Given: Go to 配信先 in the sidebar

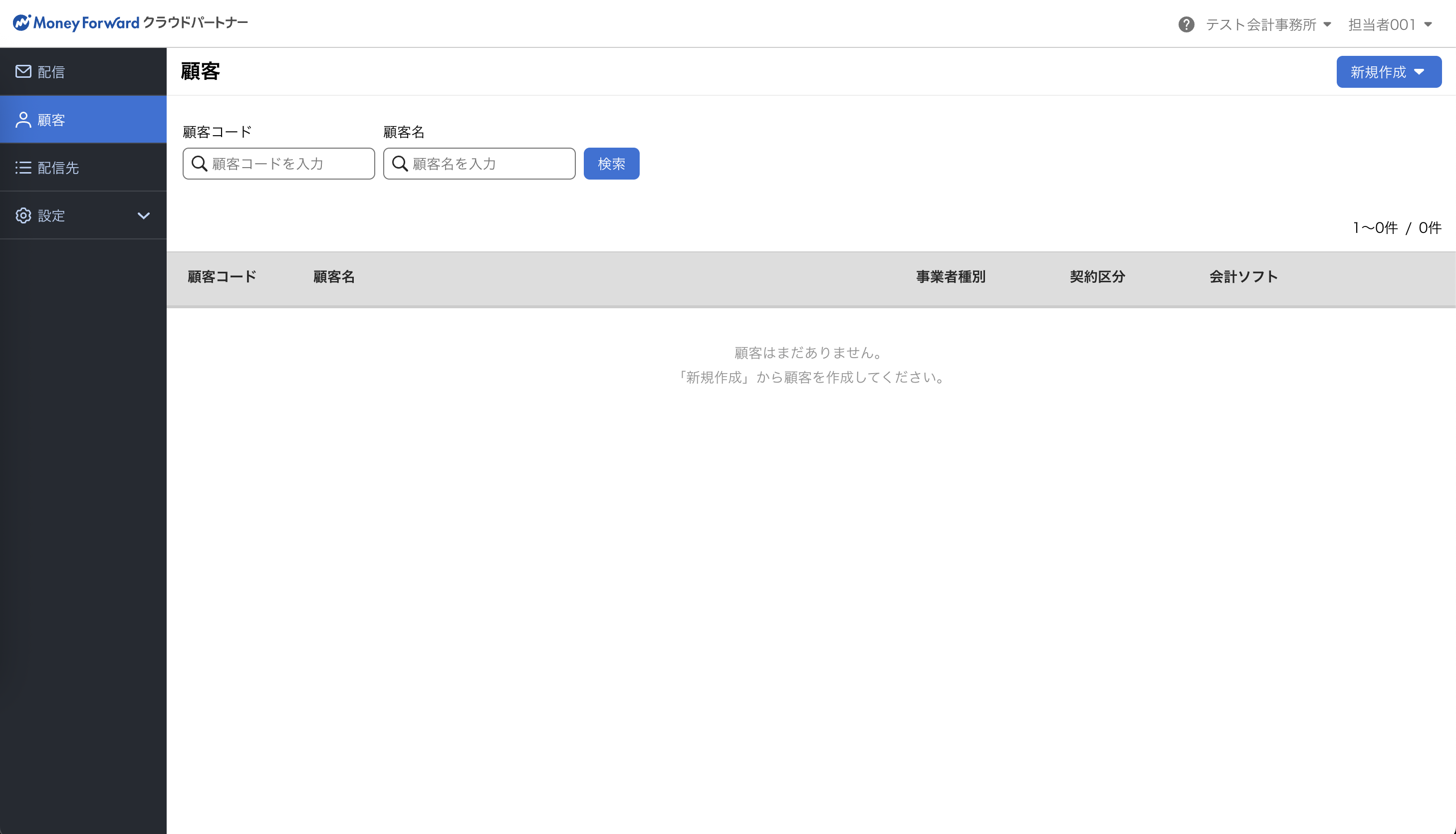Looking at the screenshot, I should 58,168.
